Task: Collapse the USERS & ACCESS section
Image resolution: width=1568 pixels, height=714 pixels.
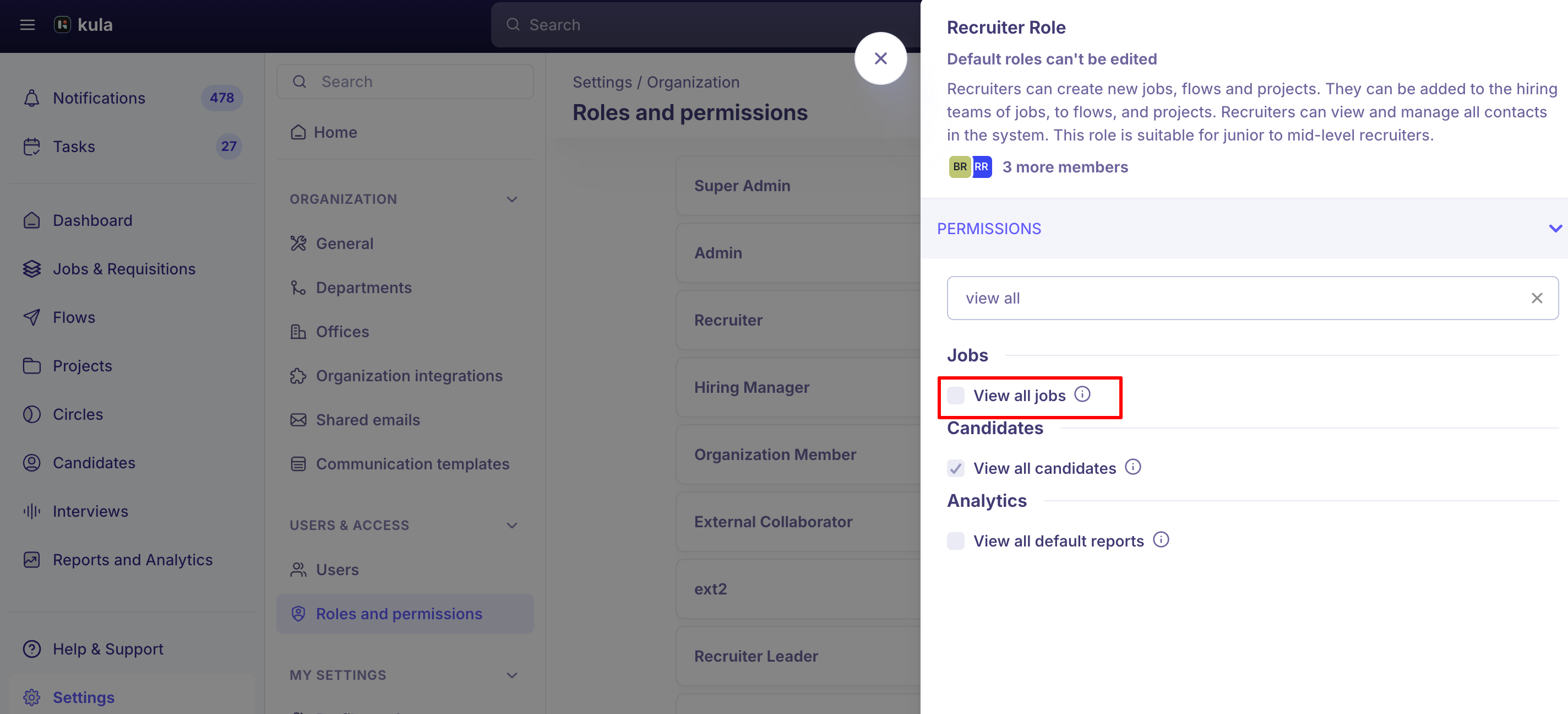Action: click(512, 525)
